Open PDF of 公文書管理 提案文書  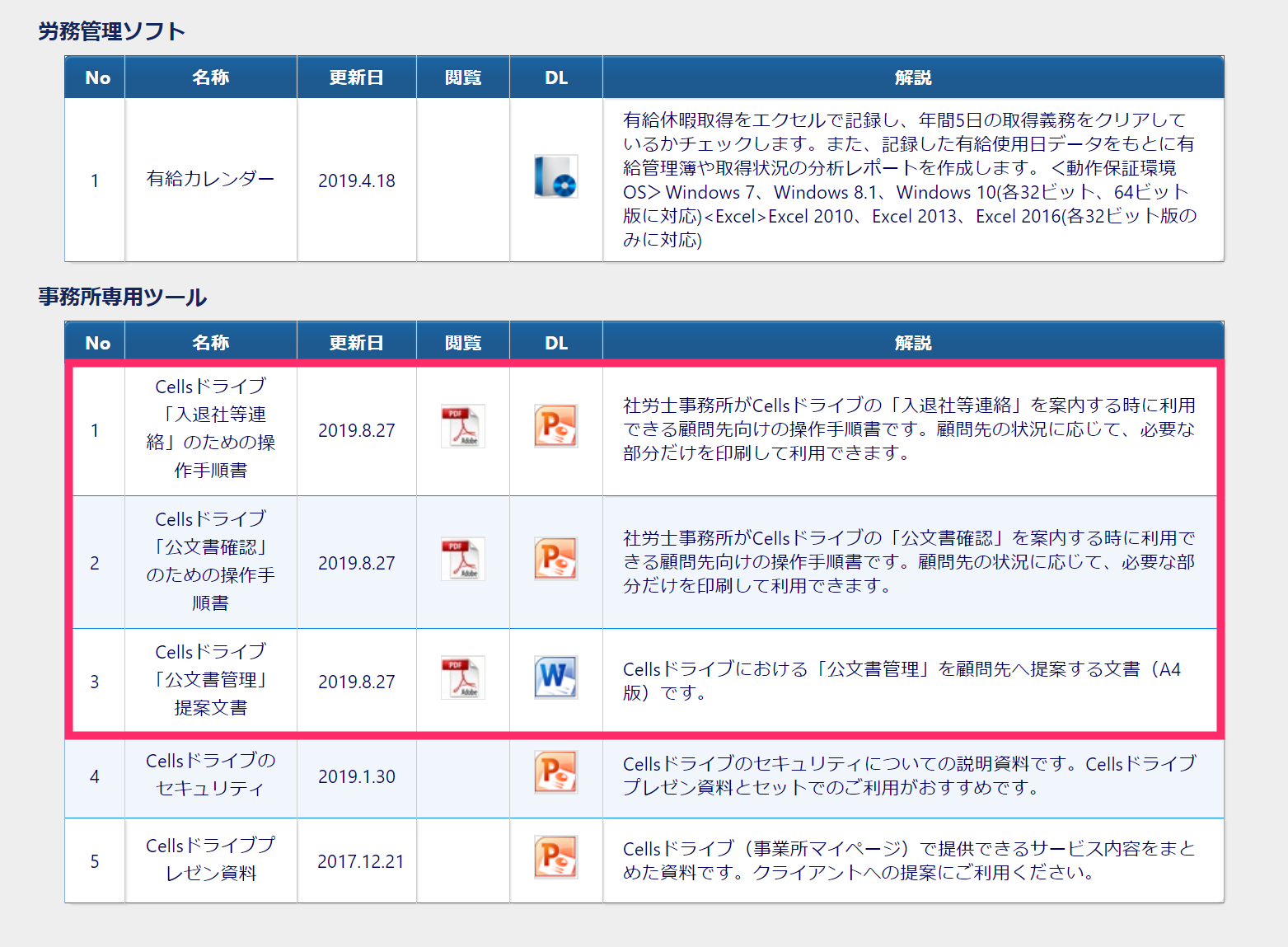463,677
